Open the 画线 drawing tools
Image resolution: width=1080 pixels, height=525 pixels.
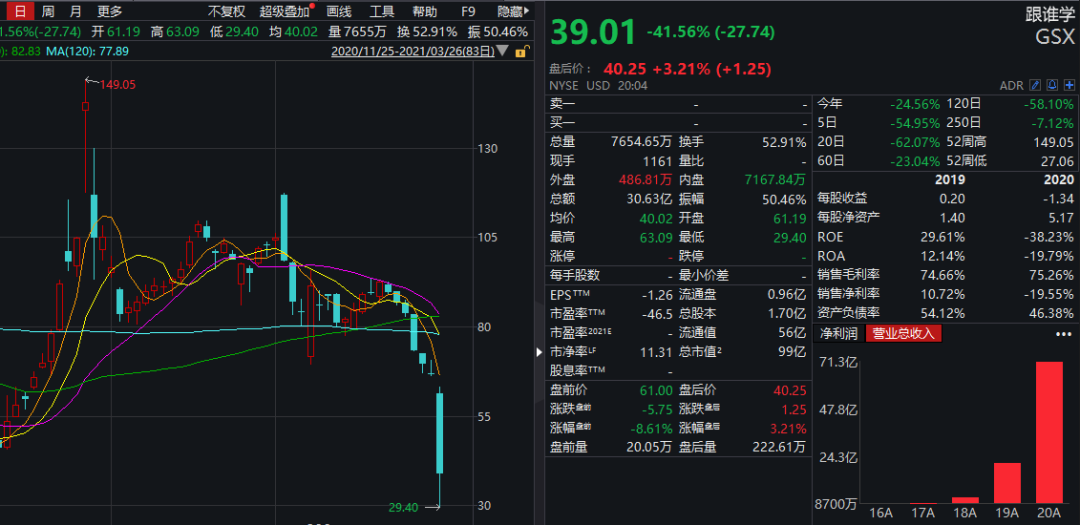point(339,12)
